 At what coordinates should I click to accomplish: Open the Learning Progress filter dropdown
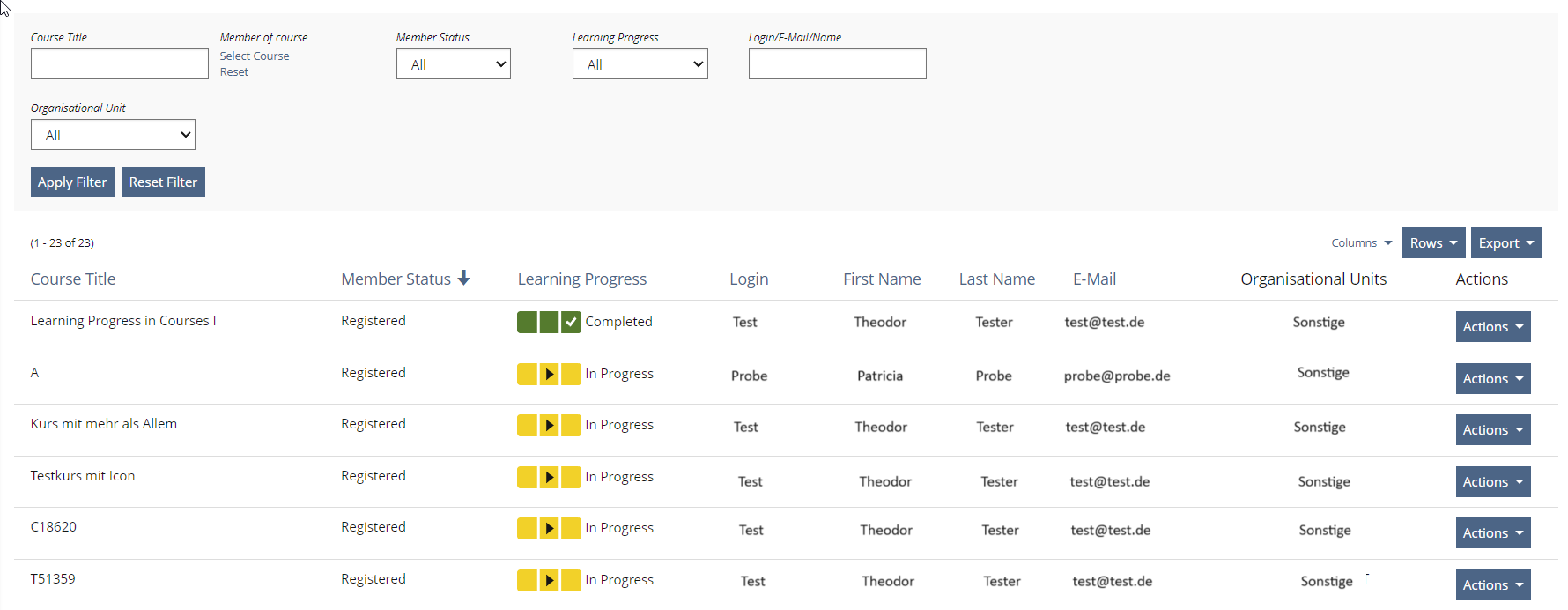640,64
